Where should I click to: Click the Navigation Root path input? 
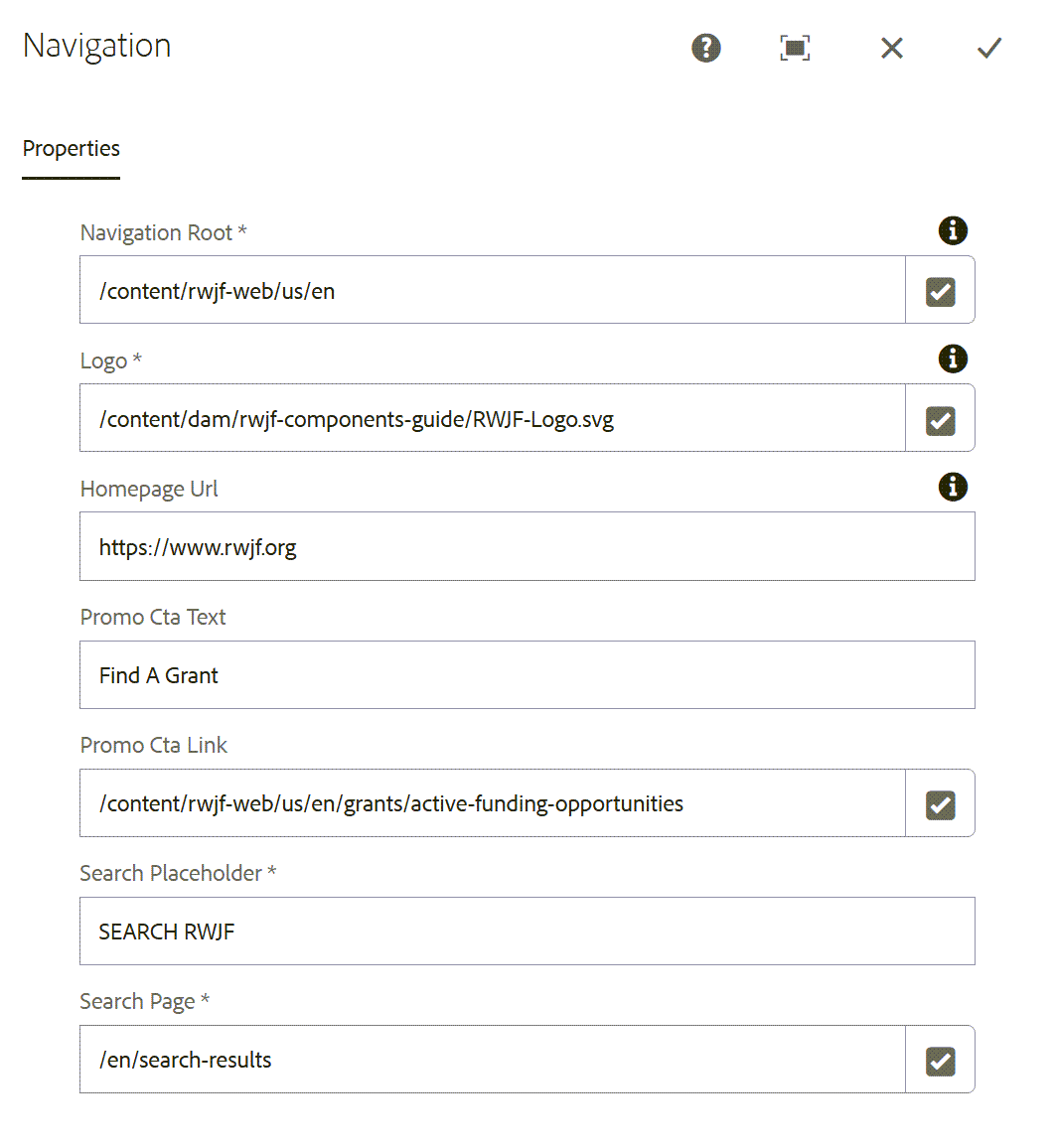pyautogui.click(x=493, y=290)
